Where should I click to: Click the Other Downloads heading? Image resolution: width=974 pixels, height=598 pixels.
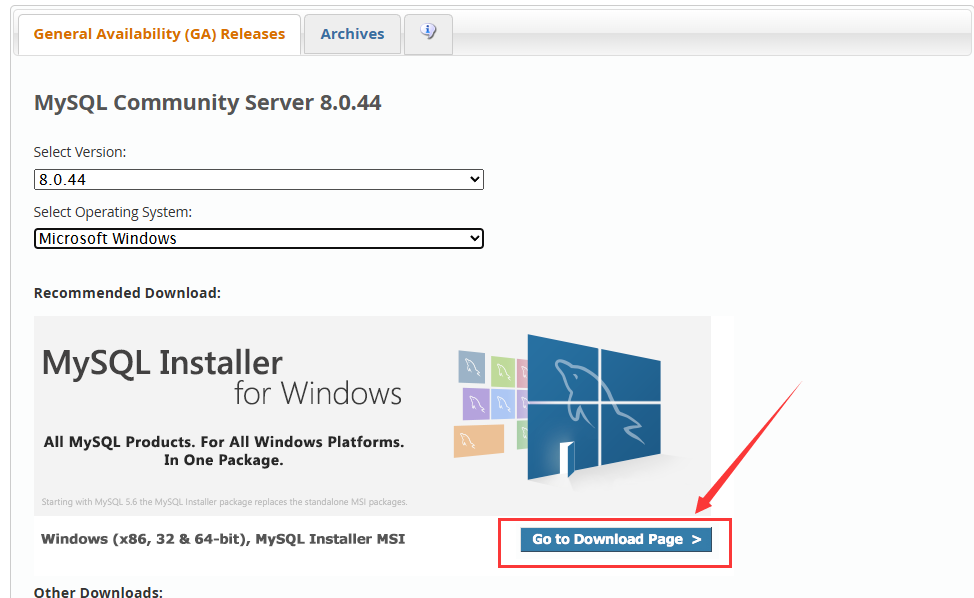(98, 592)
